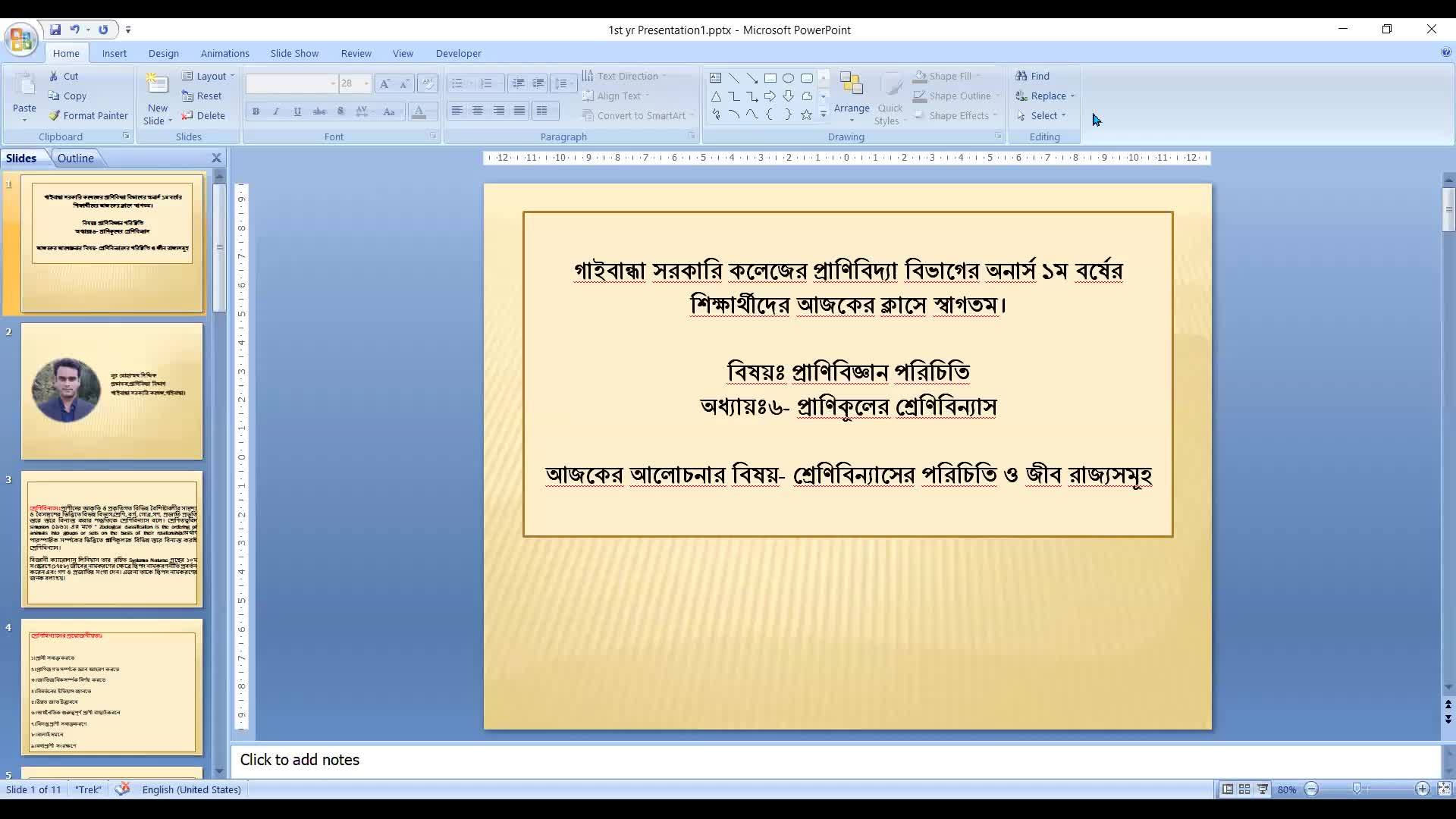Image resolution: width=1456 pixels, height=819 pixels.
Task: Toggle Underline formatting
Action: [297, 111]
